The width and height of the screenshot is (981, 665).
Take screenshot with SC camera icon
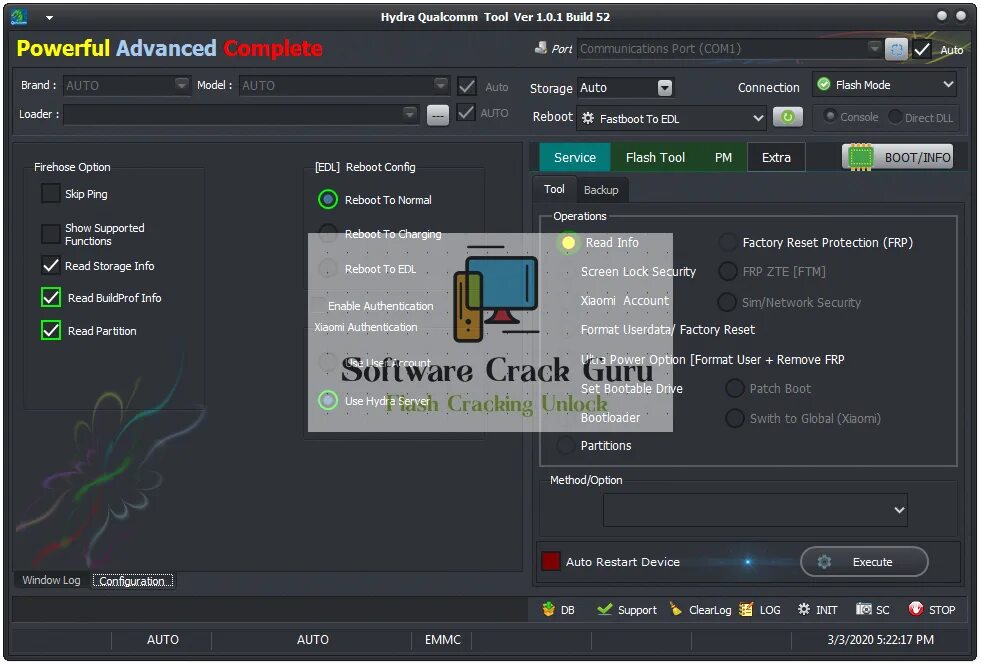863,609
